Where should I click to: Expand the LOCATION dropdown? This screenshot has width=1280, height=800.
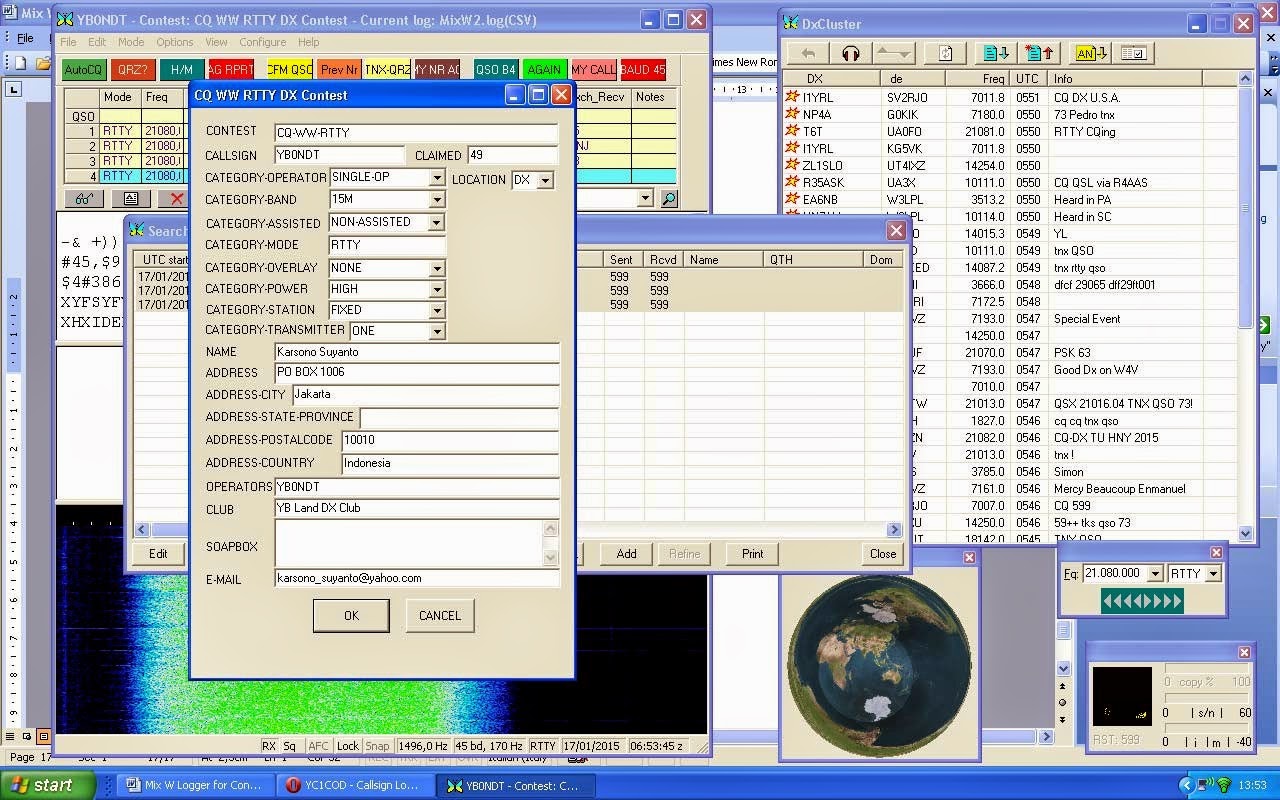[545, 181]
